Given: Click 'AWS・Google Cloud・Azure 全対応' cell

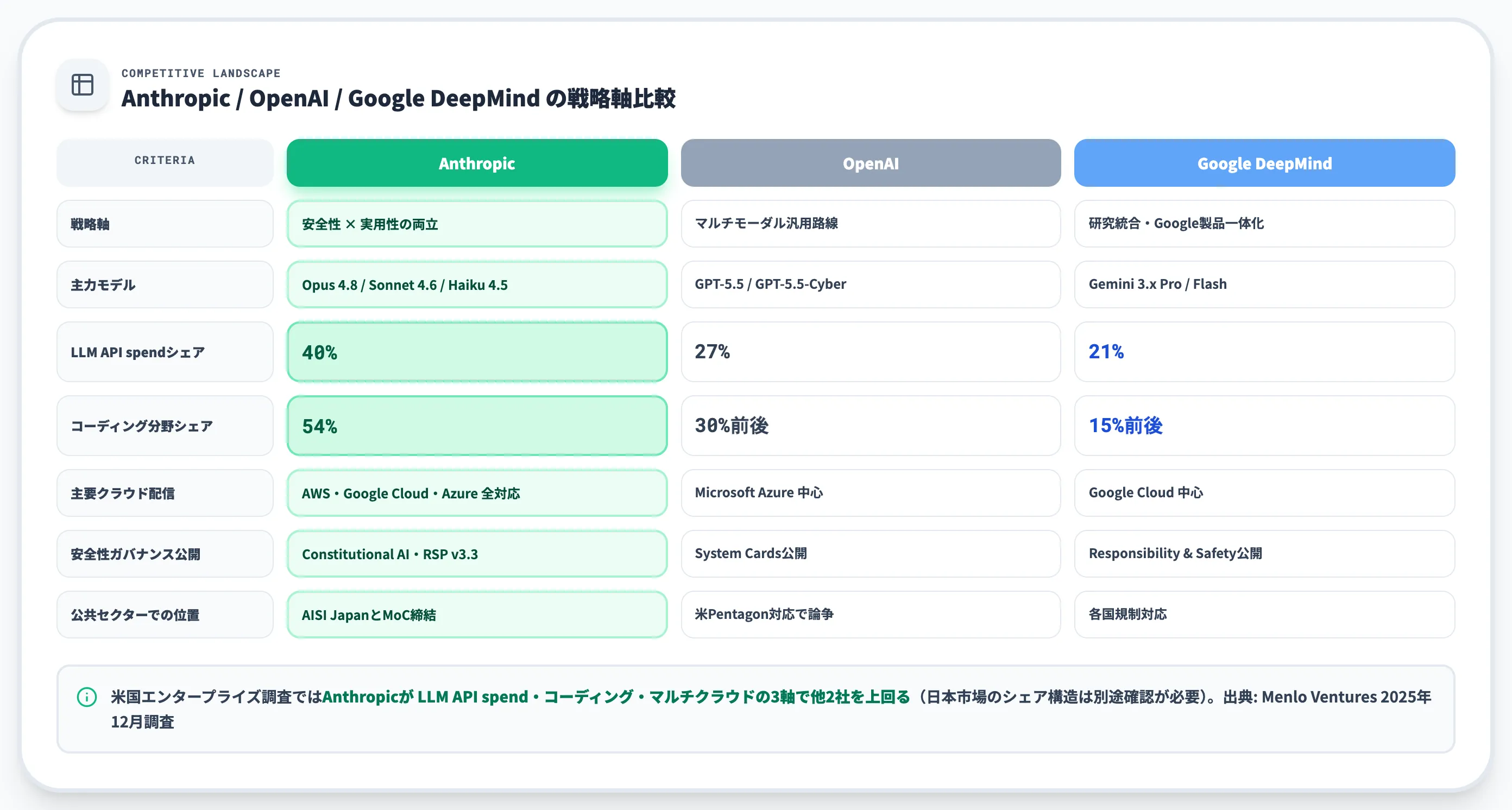Looking at the screenshot, I should 477,493.
